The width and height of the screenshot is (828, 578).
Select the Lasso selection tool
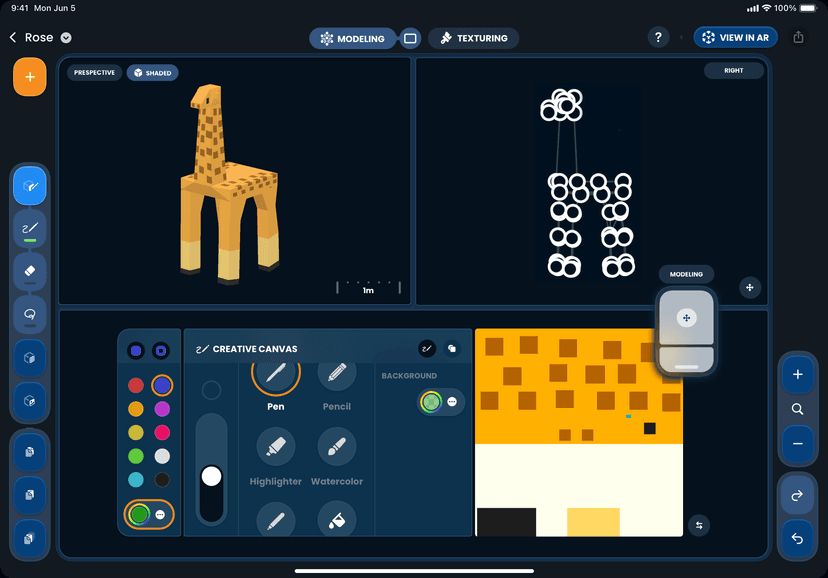point(30,314)
